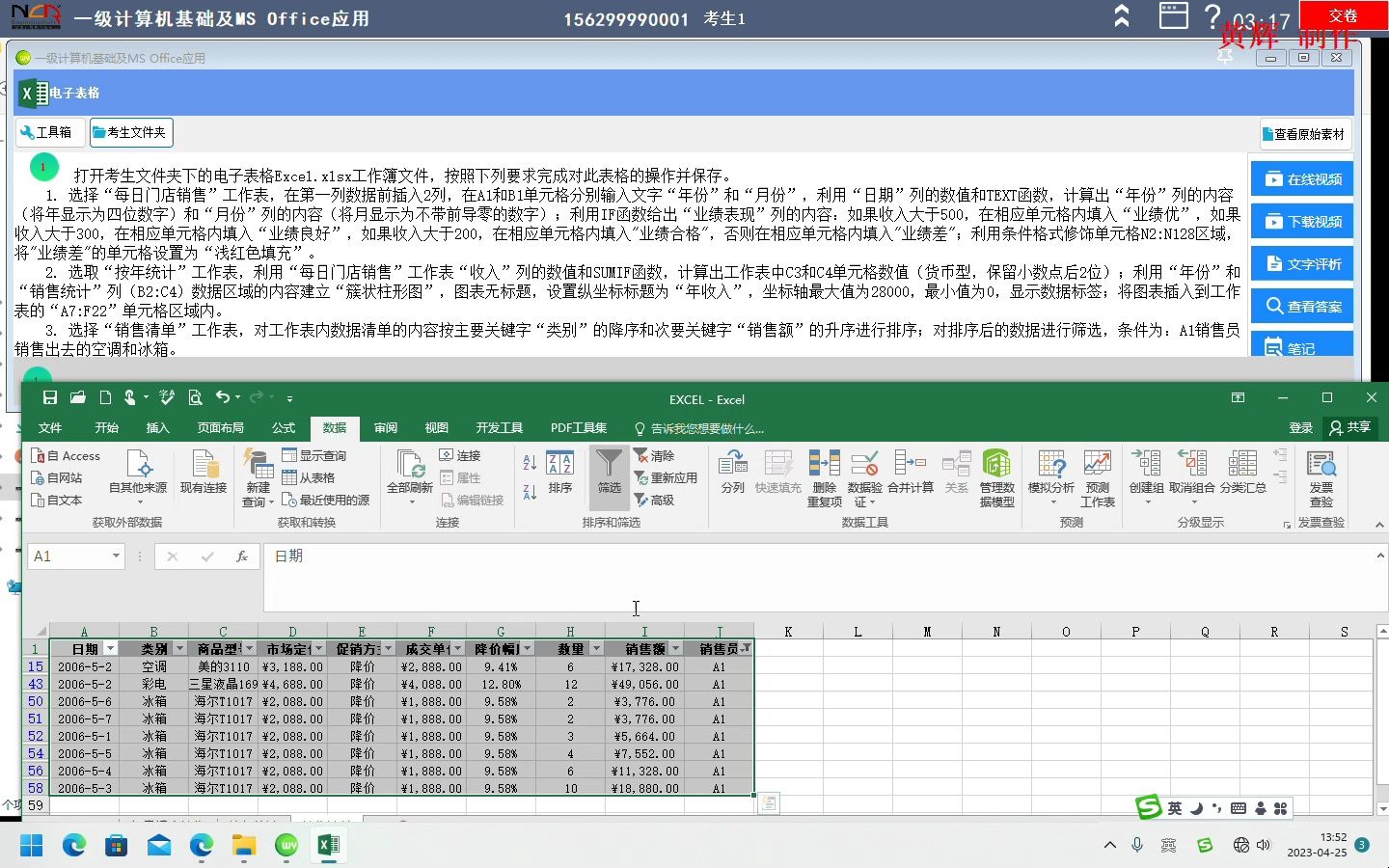
Task: Click From Table (从表格)
Action: [x=309, y=478]
